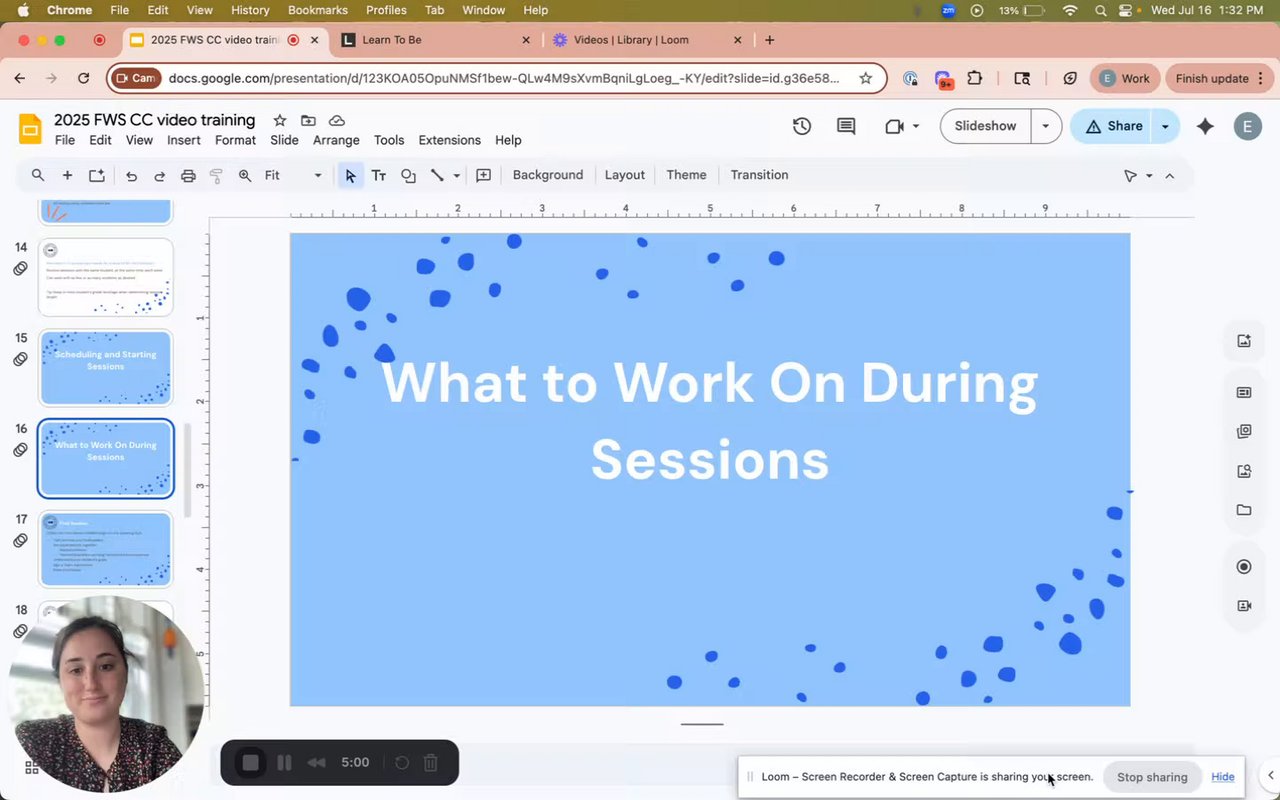The image size is (1280, 800).
Task: Open macOS Spotlight search icon
Action: (1100, 10)
